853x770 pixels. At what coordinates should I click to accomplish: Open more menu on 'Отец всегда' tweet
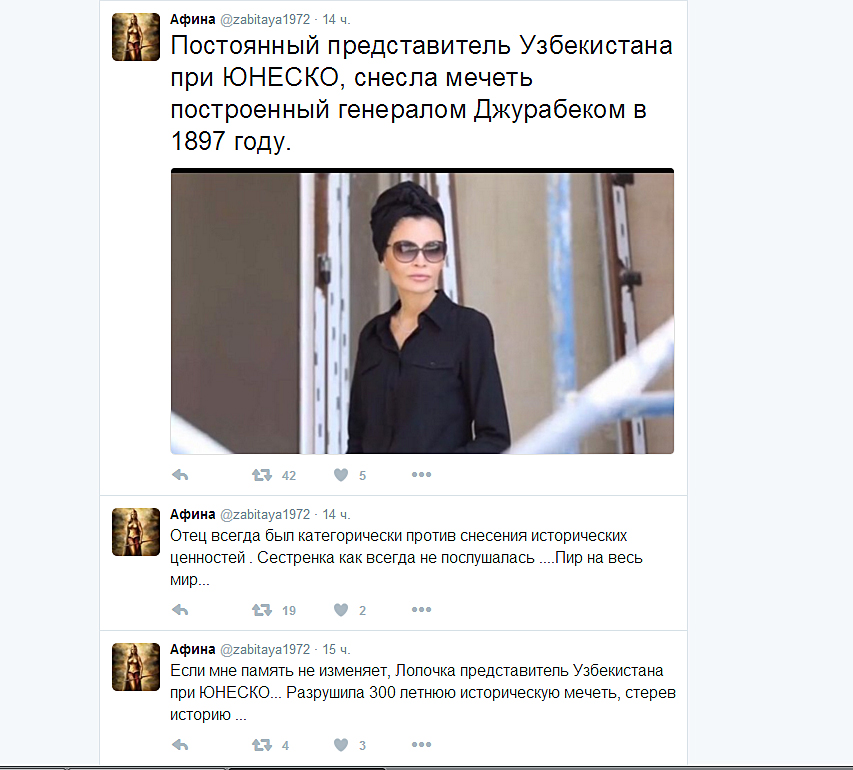click(x=422, y=609)
